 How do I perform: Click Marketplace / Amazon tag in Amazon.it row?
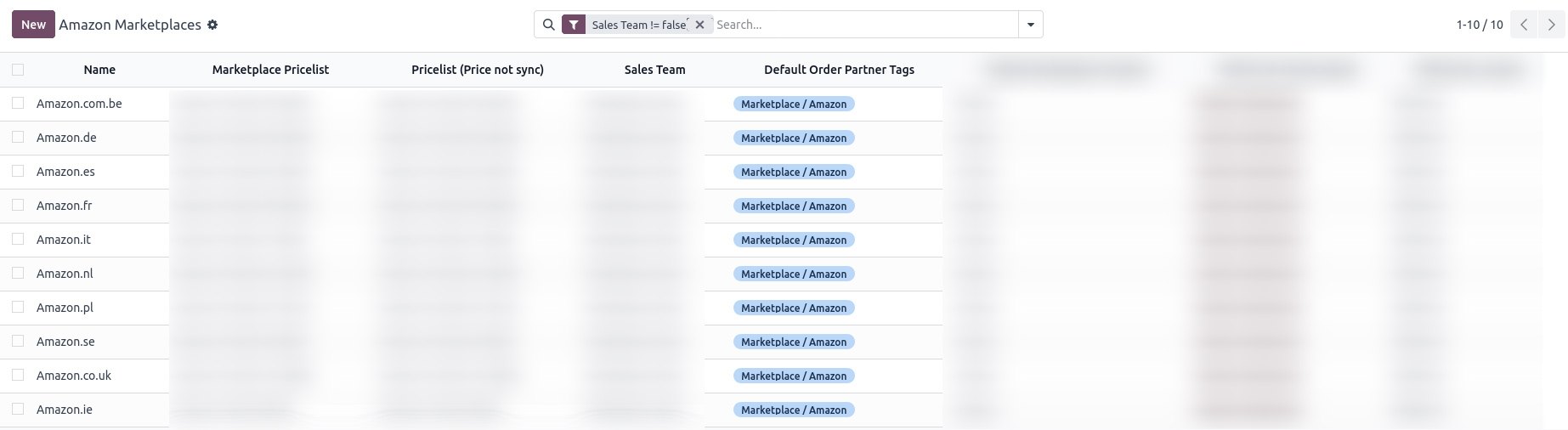pyautogui.click(x=794, y=240)
